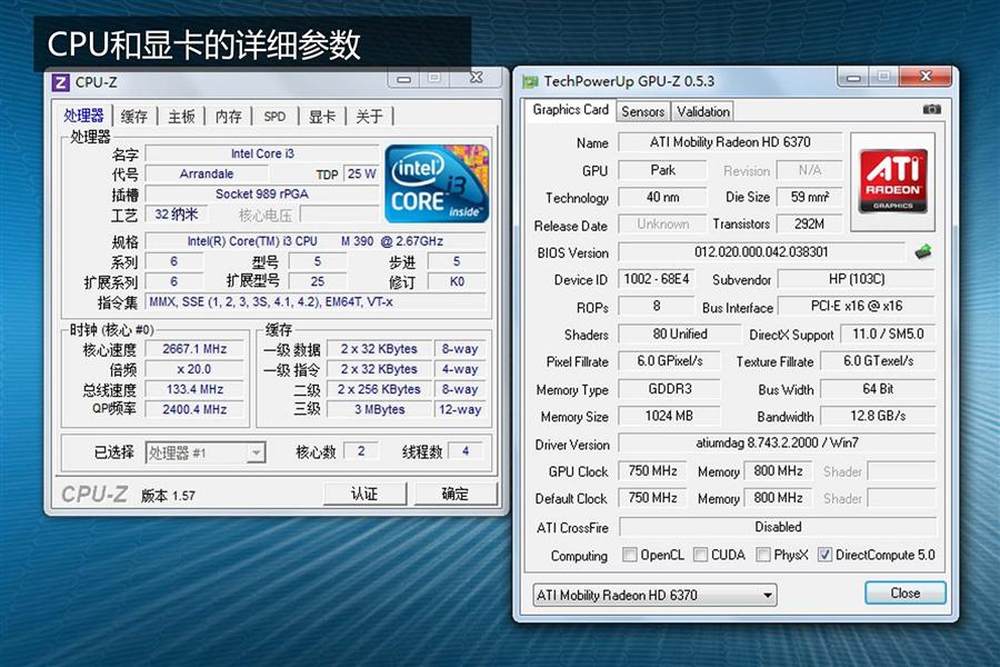1000x667 pixels.
Task: Click the Technology value 40 nm
Action: [x=663, y=197]
